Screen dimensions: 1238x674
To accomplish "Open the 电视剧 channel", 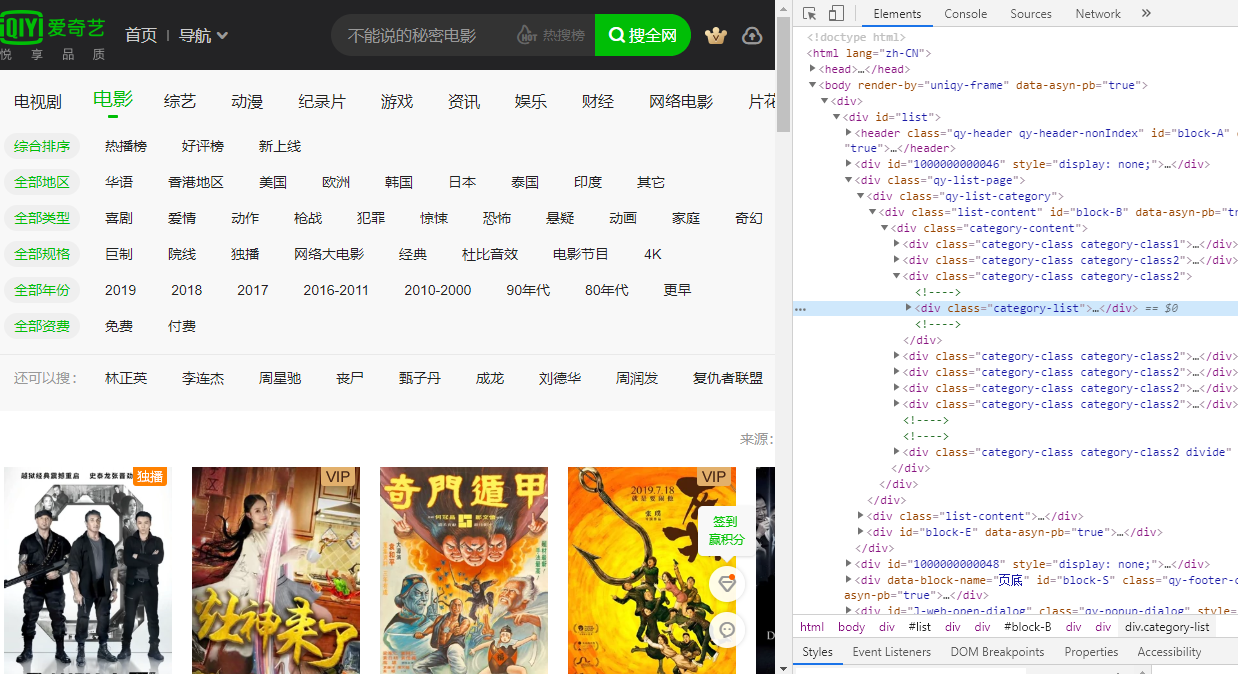I will 38,101.
